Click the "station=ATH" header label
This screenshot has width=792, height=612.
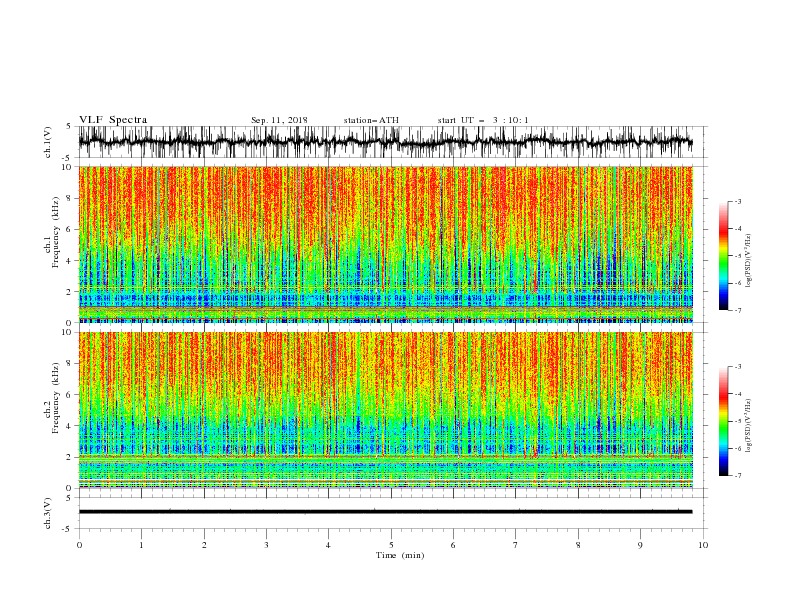coord(371,120)
